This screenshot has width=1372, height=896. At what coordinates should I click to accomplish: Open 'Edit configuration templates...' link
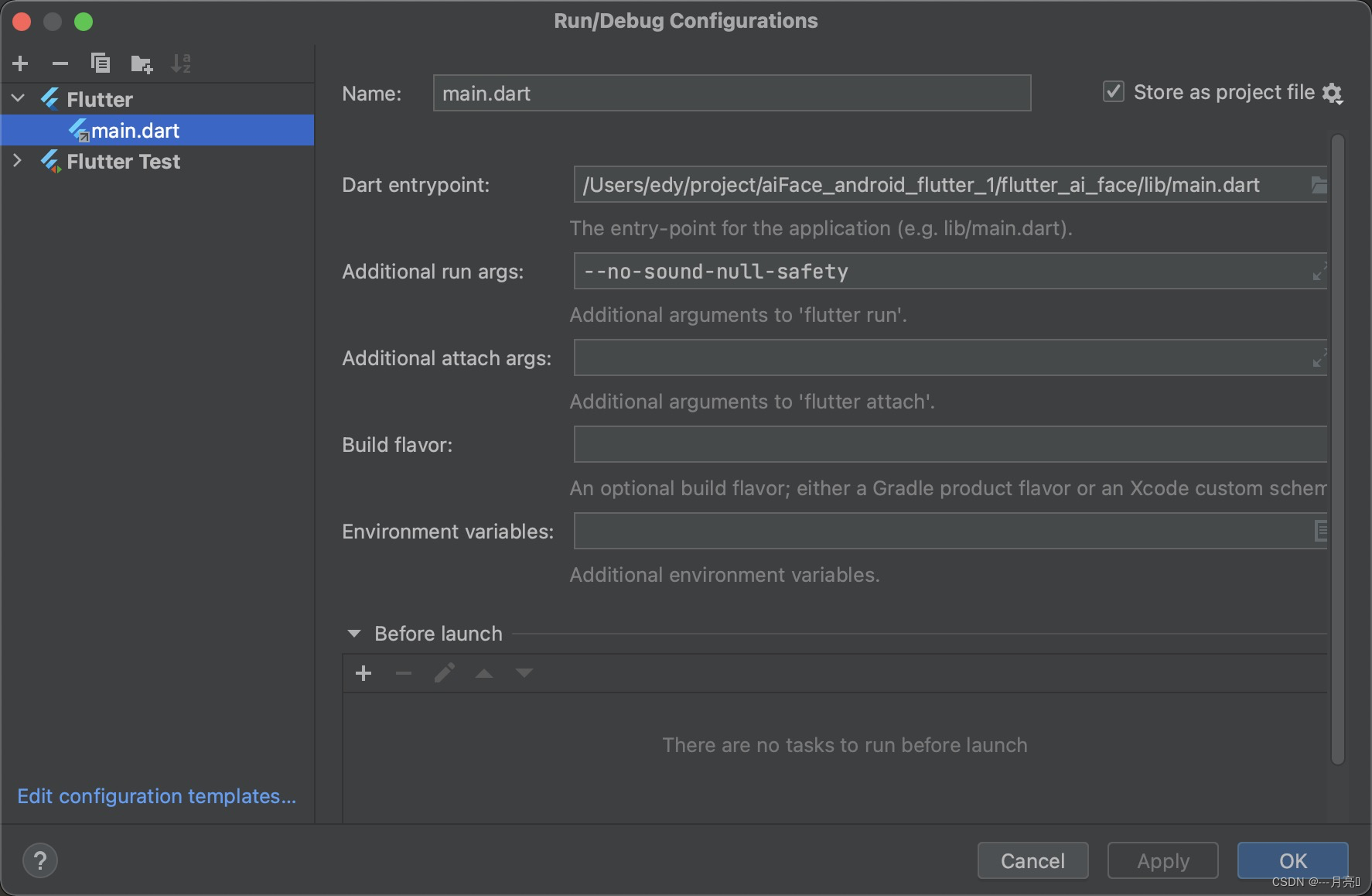tap(157, 796)
